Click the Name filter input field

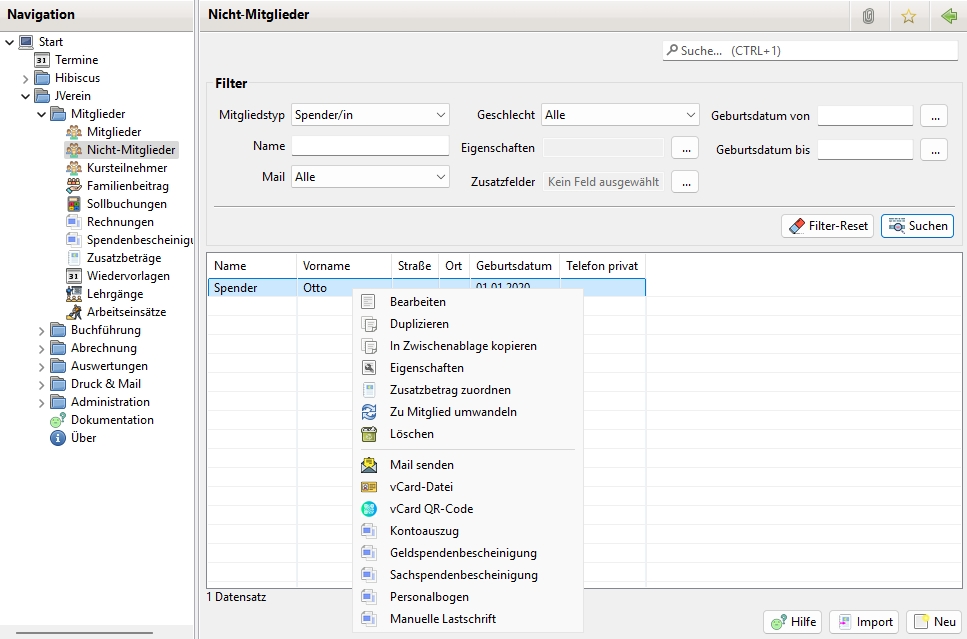(x=370, y=146)
